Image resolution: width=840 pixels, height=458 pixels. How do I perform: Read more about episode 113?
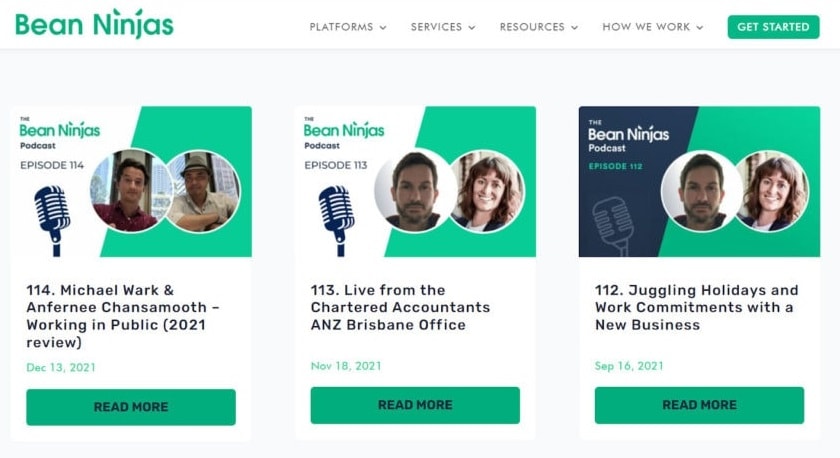[x=415, y=406]
